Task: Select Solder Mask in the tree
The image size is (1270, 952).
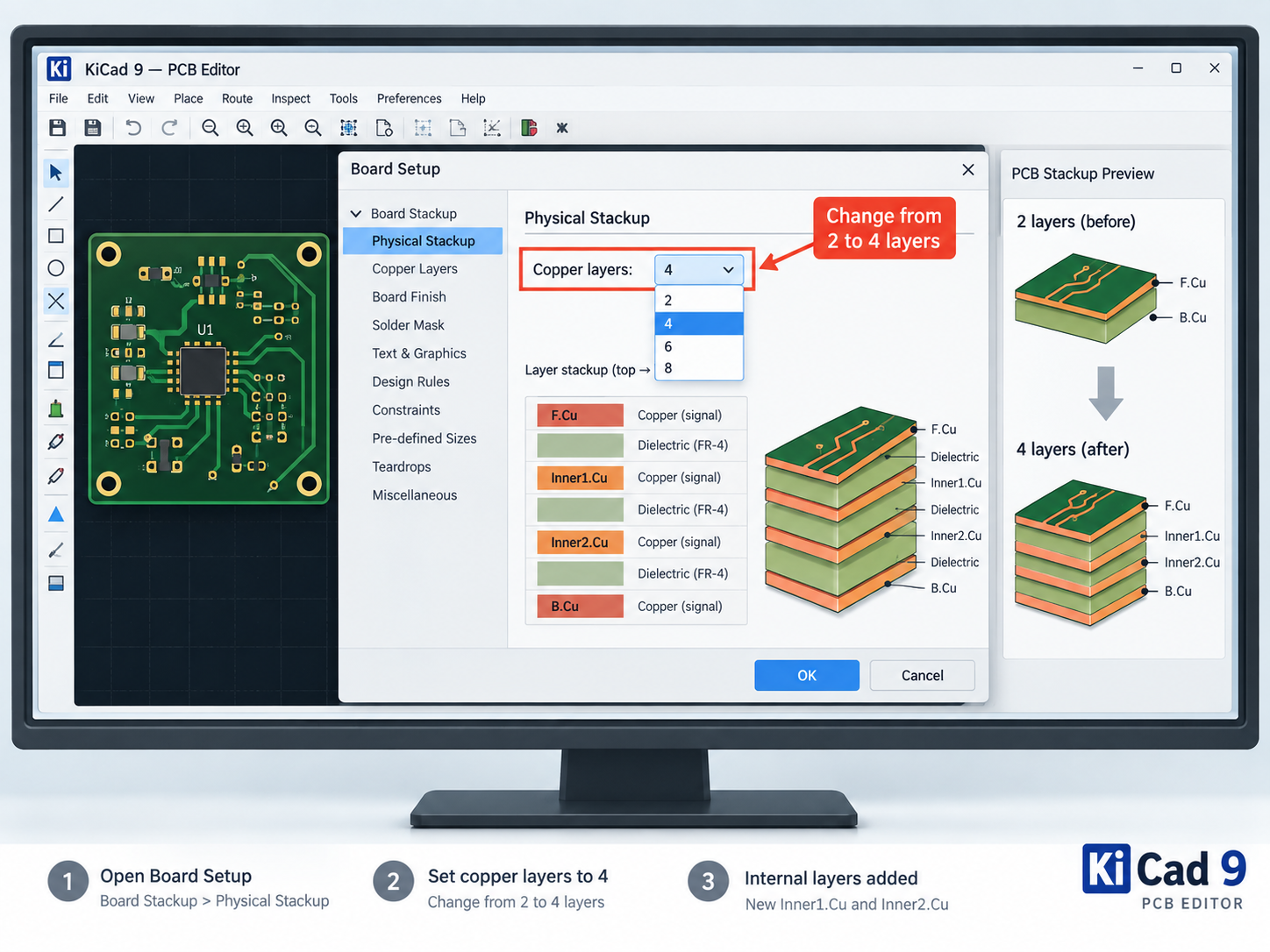Action: 408,325
